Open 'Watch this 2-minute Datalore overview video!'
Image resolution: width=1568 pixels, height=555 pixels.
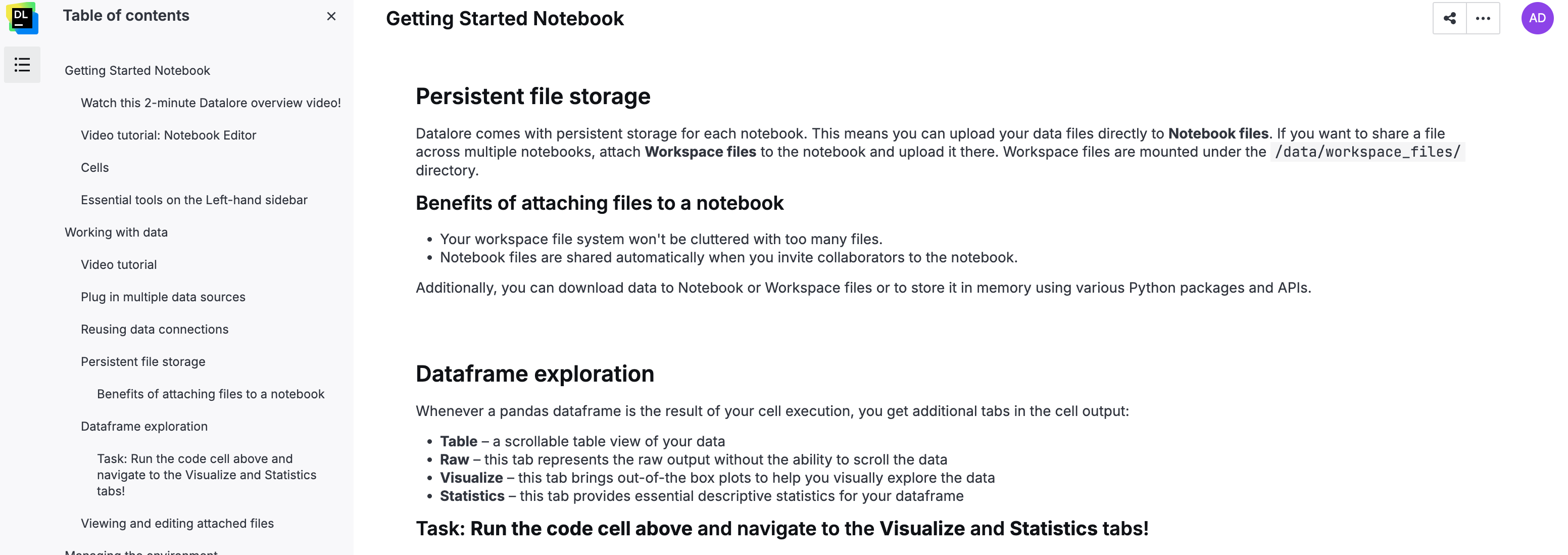(211, 102)
